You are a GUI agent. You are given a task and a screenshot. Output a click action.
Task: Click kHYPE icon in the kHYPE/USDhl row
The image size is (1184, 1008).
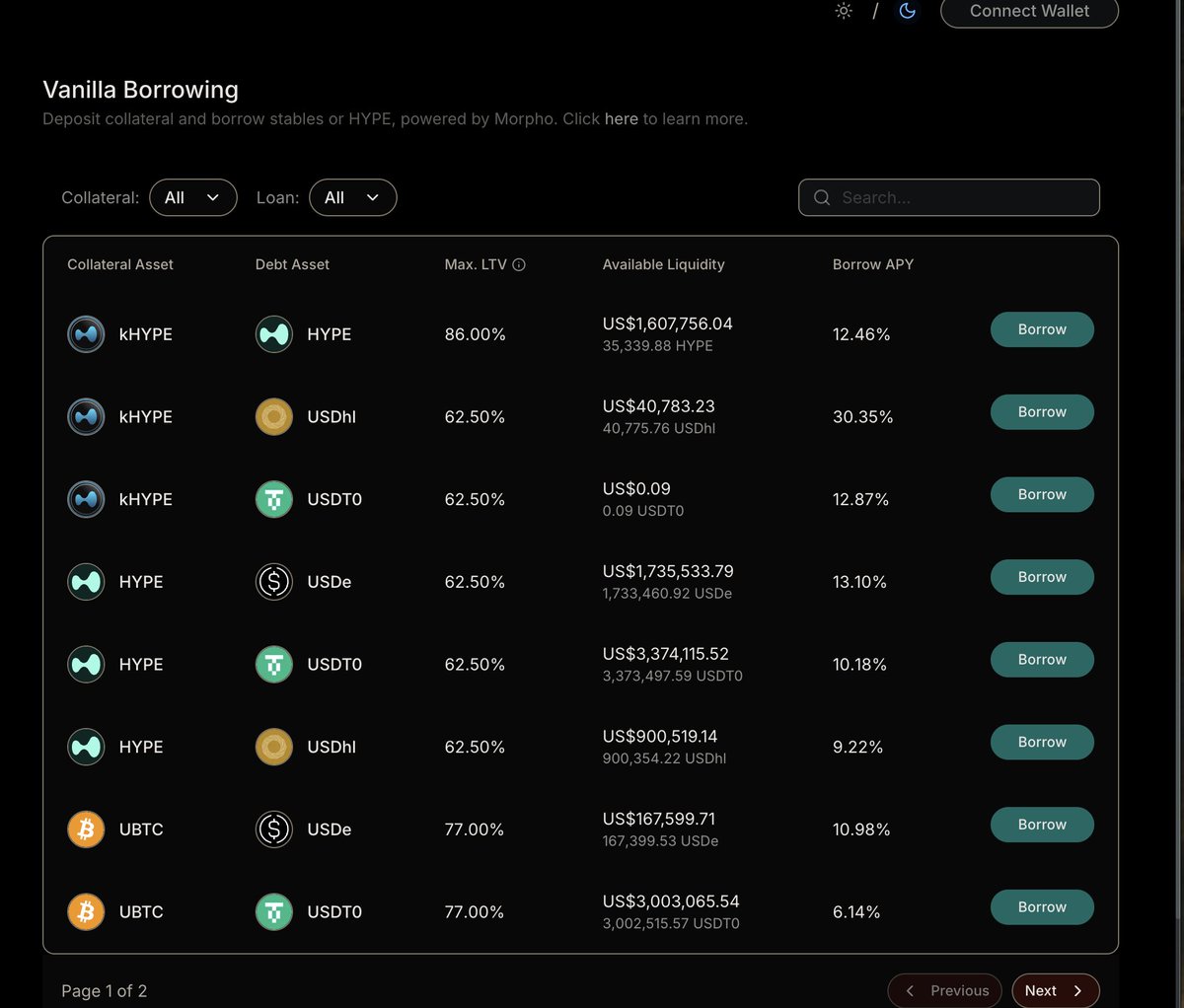[86, 417]
